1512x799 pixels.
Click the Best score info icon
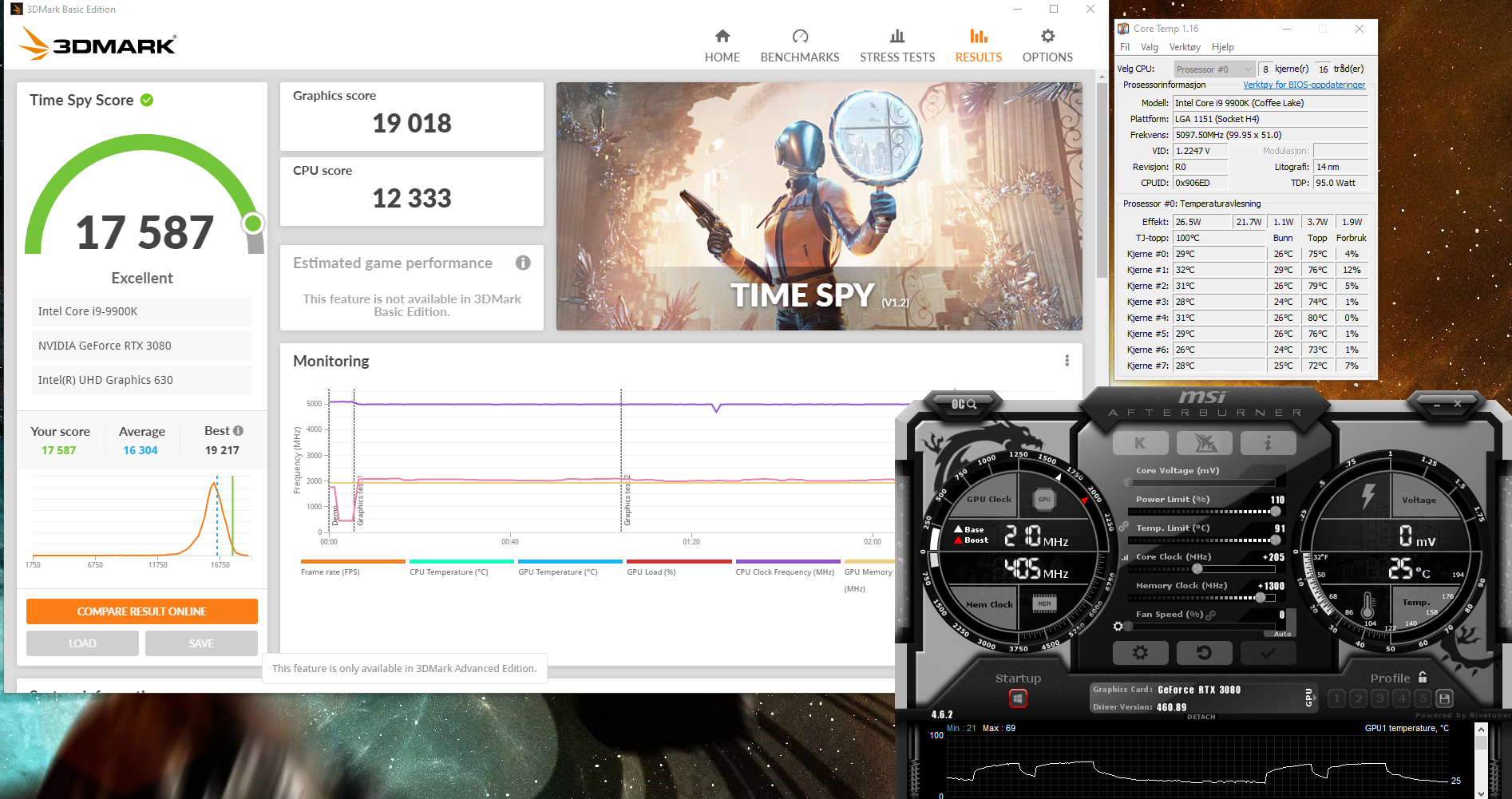(238, 431)
